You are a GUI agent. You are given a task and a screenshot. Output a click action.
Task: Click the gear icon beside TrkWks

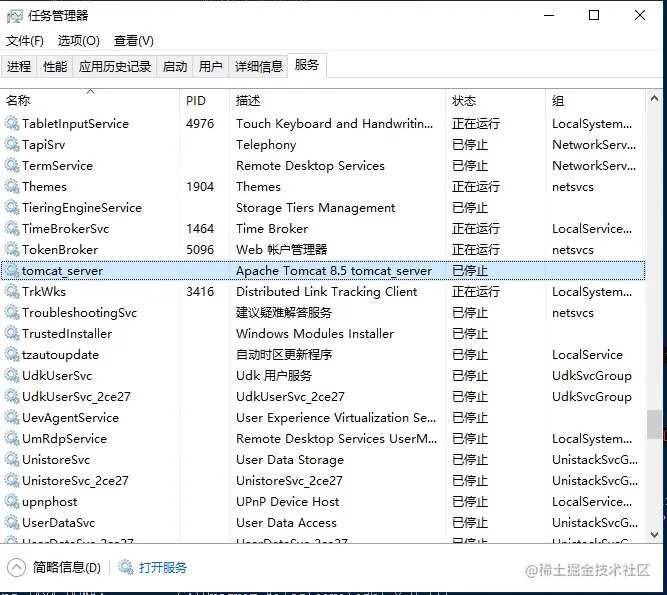[x=12, y=291]
